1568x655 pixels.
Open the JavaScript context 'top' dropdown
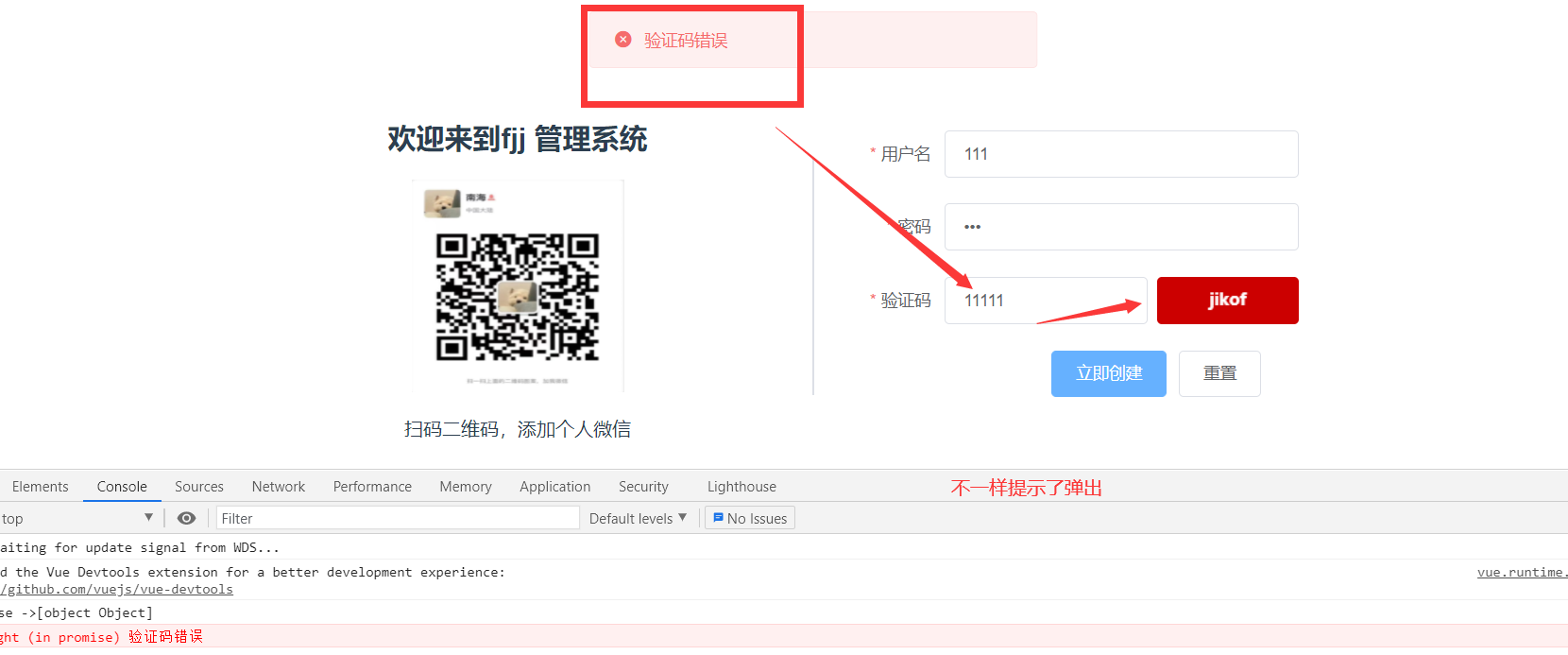[x=77, y=518]
